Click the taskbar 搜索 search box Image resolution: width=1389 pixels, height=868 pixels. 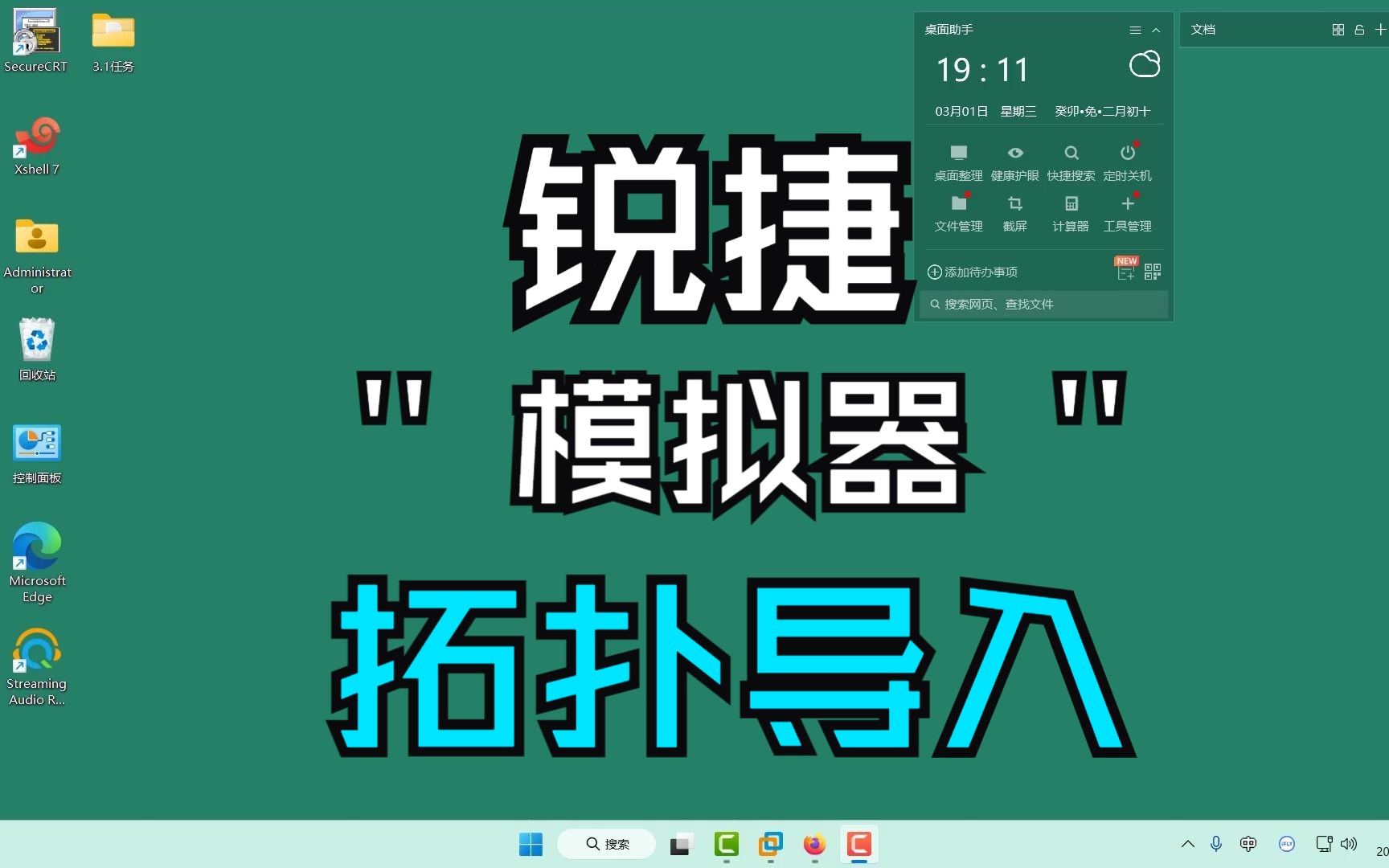(x=606, y=844)
